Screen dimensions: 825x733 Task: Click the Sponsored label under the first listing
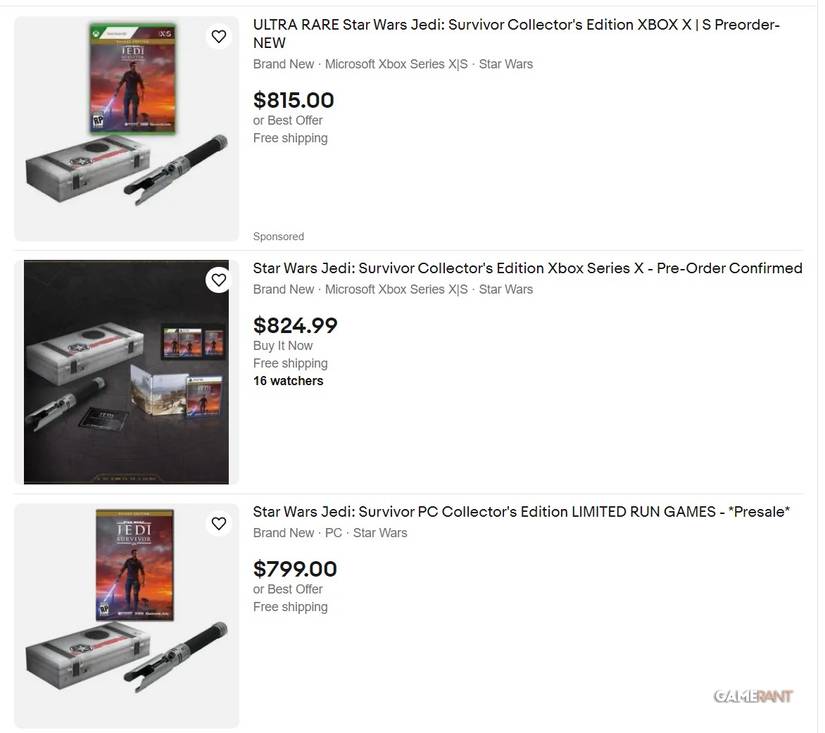(278, 236)
